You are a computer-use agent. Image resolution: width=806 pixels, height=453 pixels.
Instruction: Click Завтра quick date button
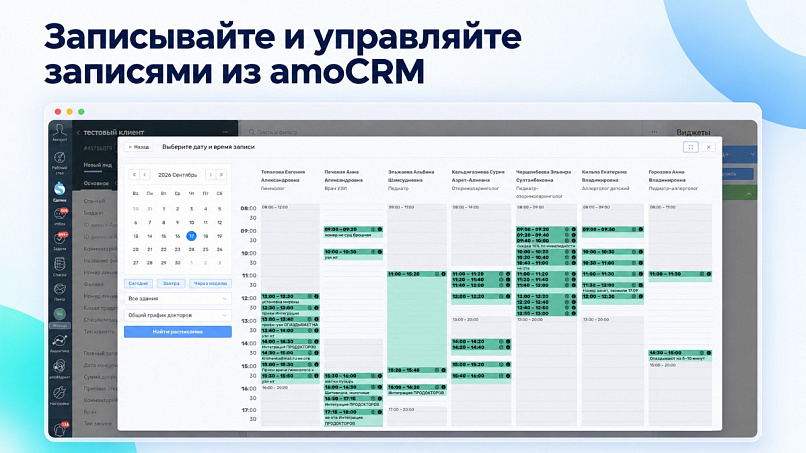(171, 283)
